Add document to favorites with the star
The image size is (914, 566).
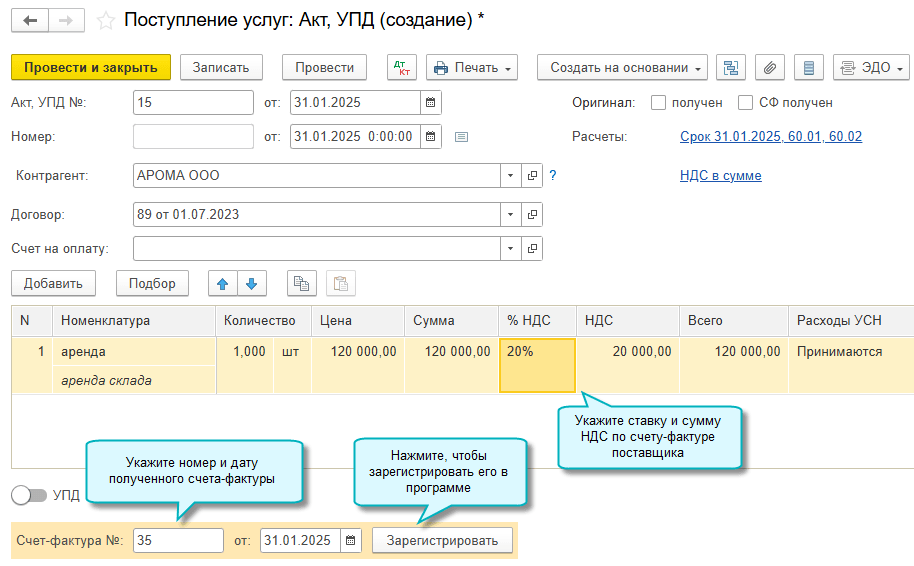tap(106, 22)
